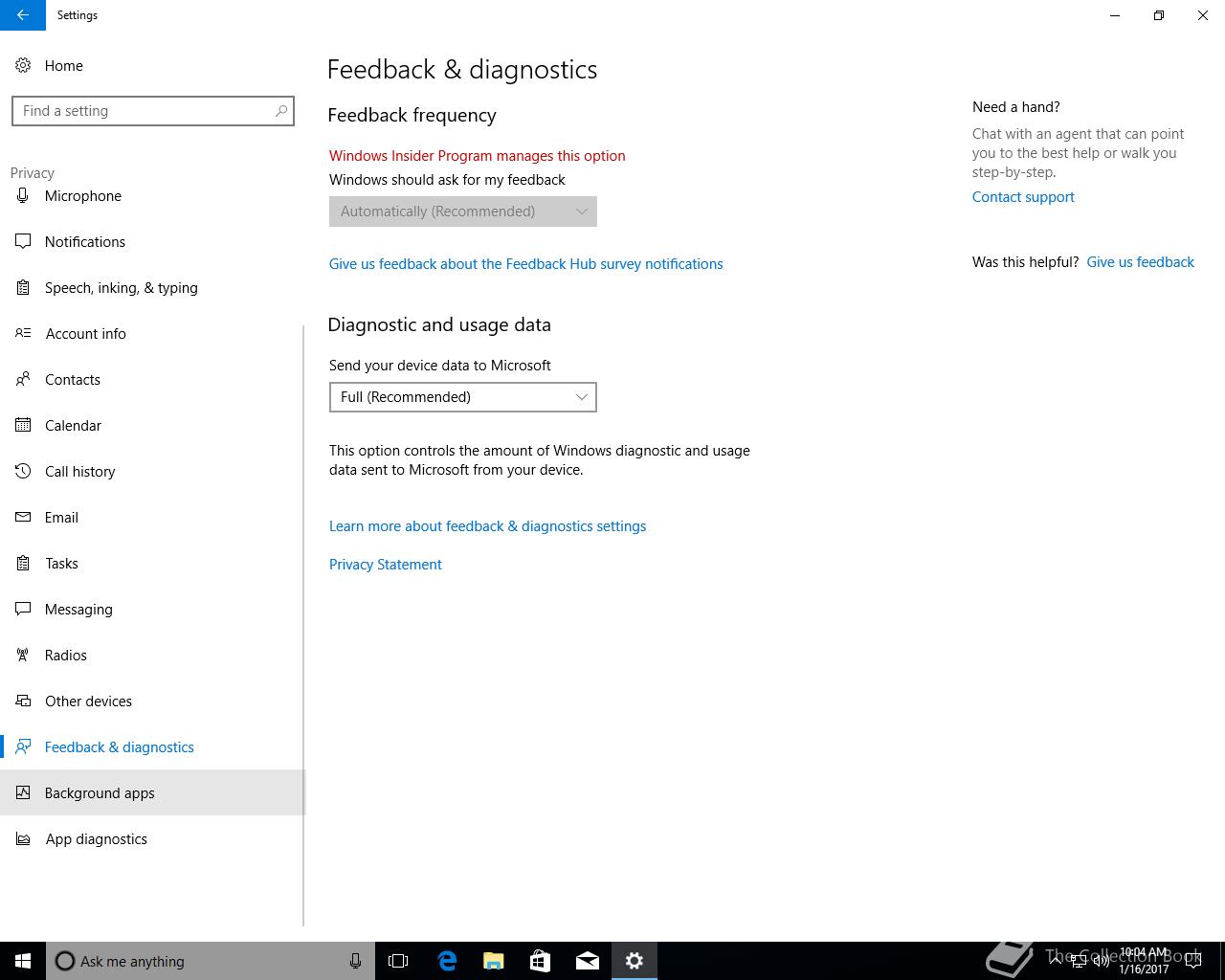
Task: Click the Contacts people icon
Action: pyautogui.click(x=23, y=380)
